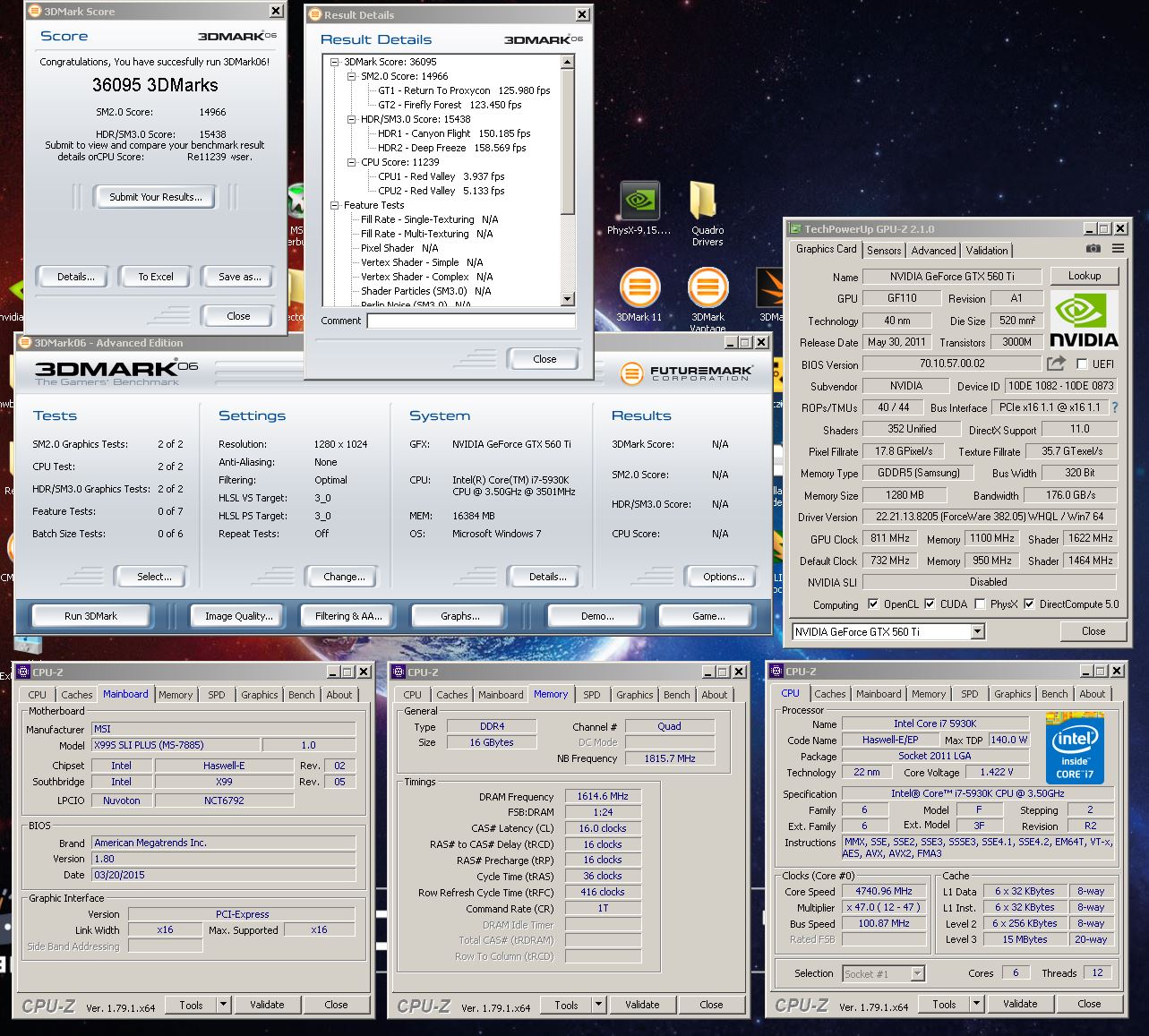The image size is (1149, 1036).
Task: Open the Socket #1 selection dropdown
Action: pyautogui.click(x=917, y=973)
